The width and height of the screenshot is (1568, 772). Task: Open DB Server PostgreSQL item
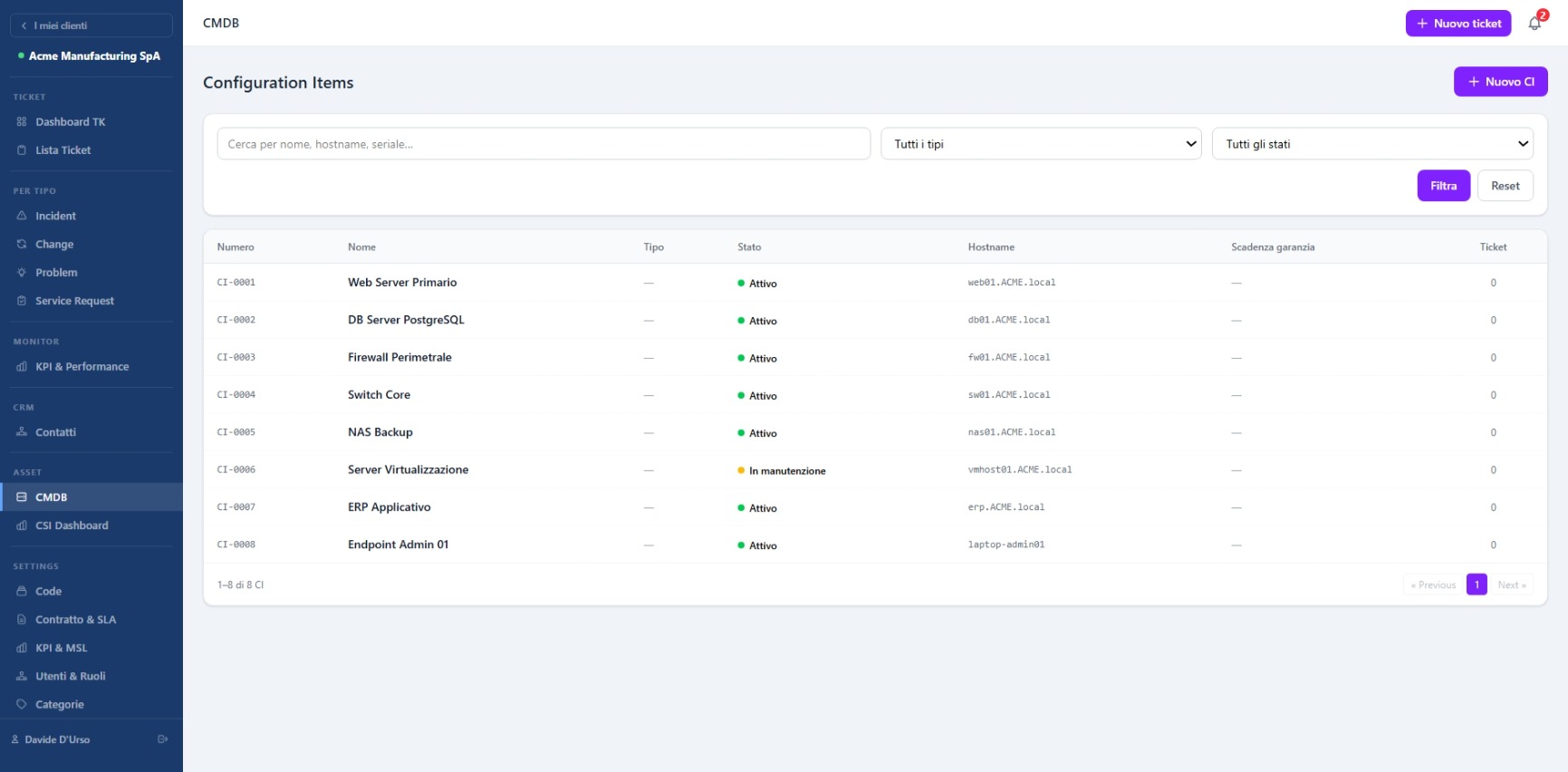[x=406, y=320]
